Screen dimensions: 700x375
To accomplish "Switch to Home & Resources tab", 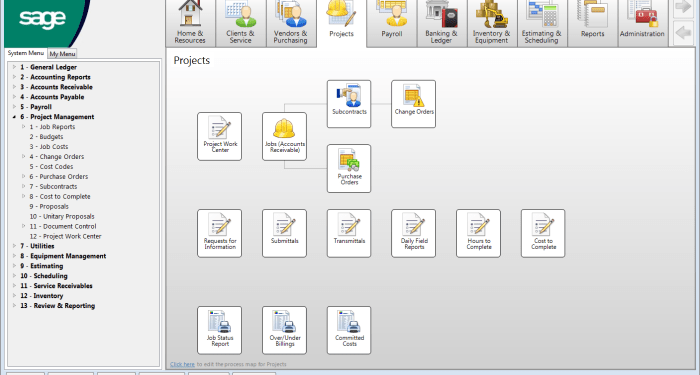I will click(x=190, y=23).
